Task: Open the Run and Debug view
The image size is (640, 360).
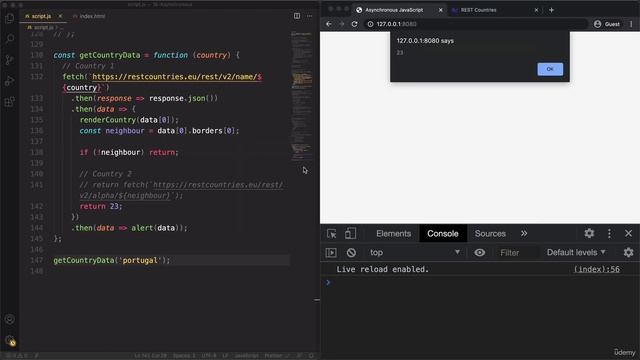Action: 9,81
